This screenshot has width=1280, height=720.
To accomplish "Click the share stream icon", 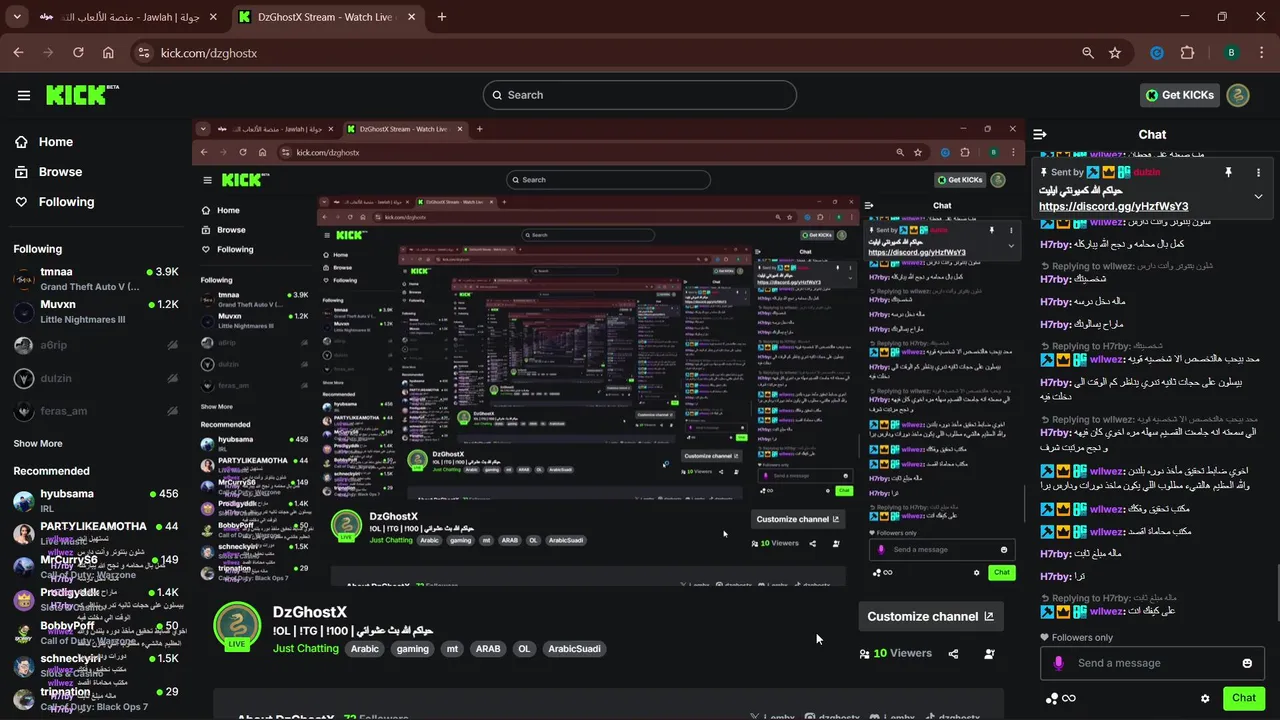I will click(x=953, y=654).
